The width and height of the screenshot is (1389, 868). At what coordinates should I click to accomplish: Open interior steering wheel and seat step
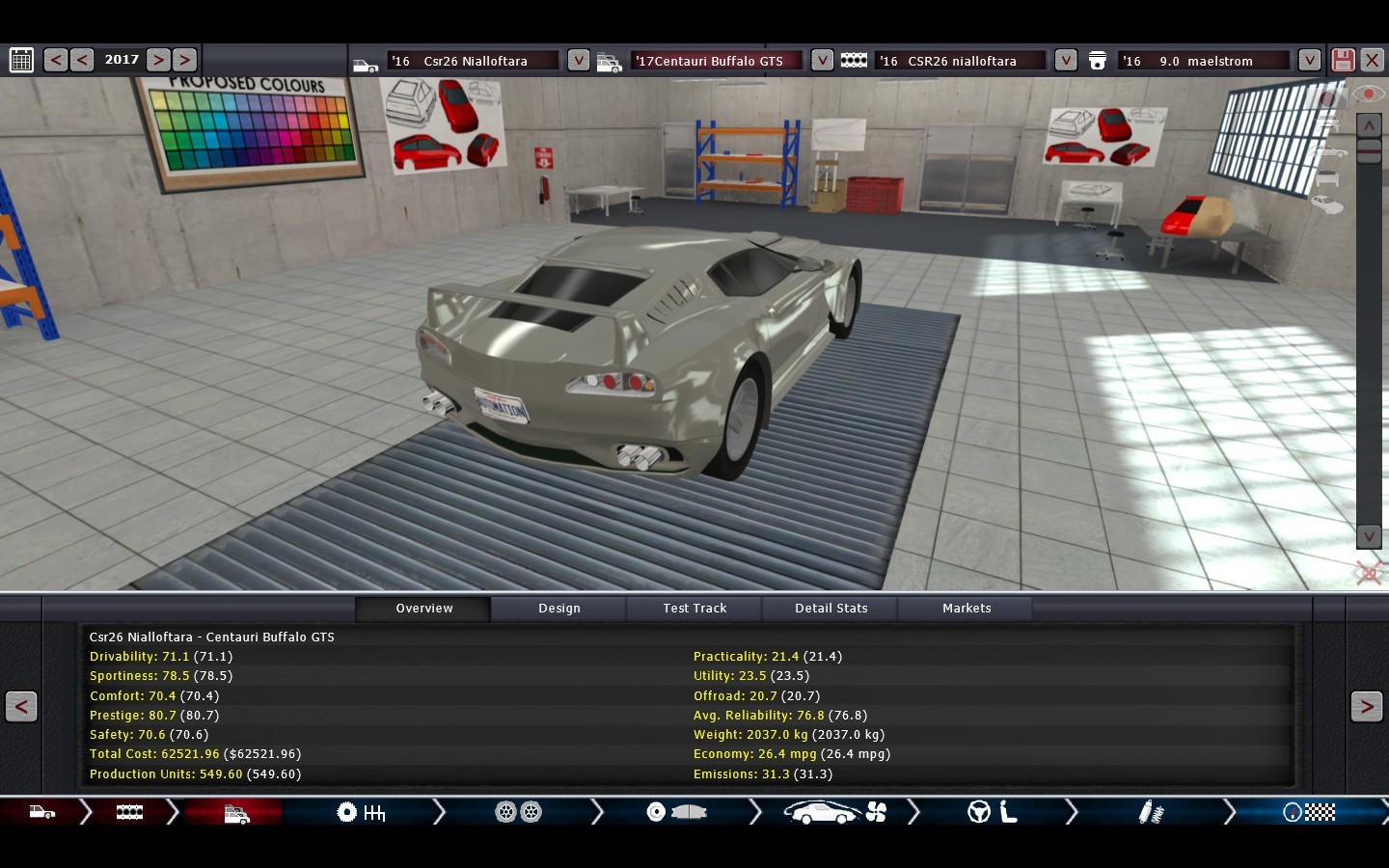point(993,813)
